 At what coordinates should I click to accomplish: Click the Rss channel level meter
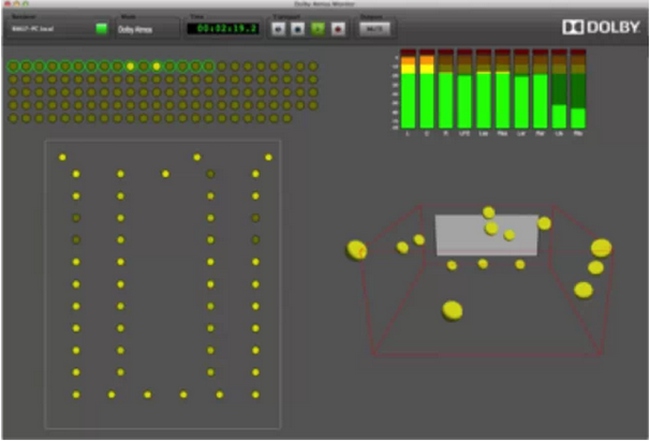(502, 89)
